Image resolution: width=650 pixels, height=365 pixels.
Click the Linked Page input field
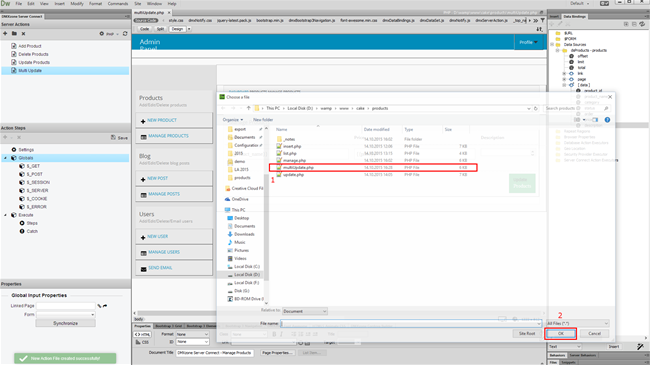pos(65,306)
